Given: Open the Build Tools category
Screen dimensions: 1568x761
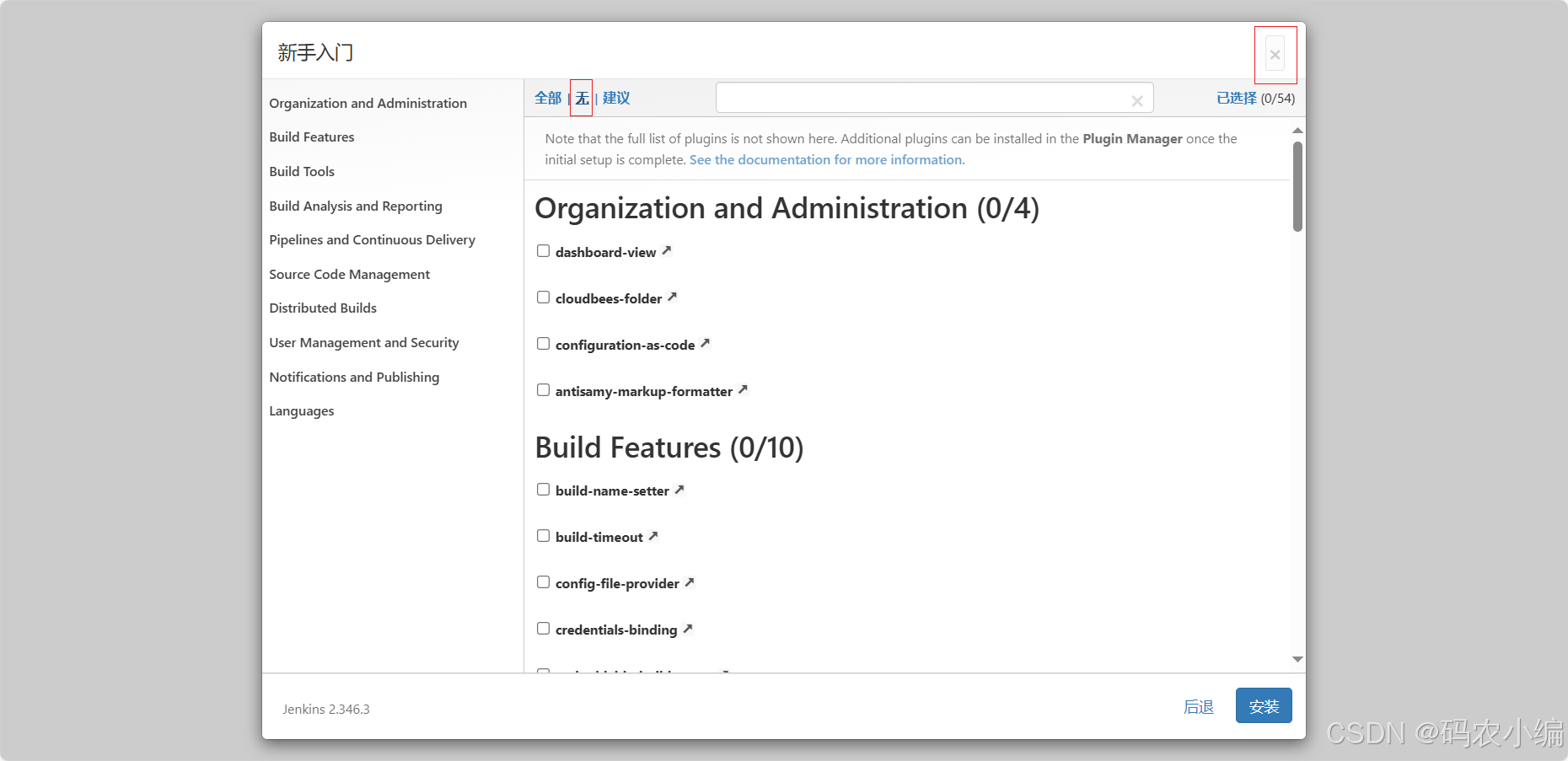Looking at the screenshot, I should tap(302, 171).
